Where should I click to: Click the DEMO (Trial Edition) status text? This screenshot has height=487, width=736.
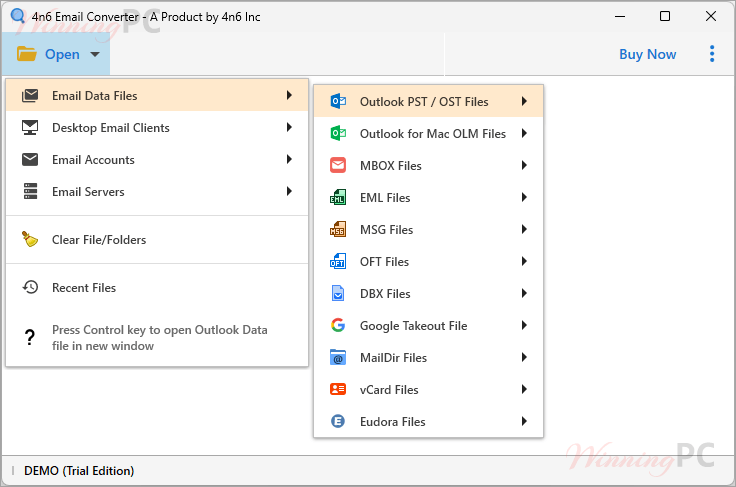[79, 471]
